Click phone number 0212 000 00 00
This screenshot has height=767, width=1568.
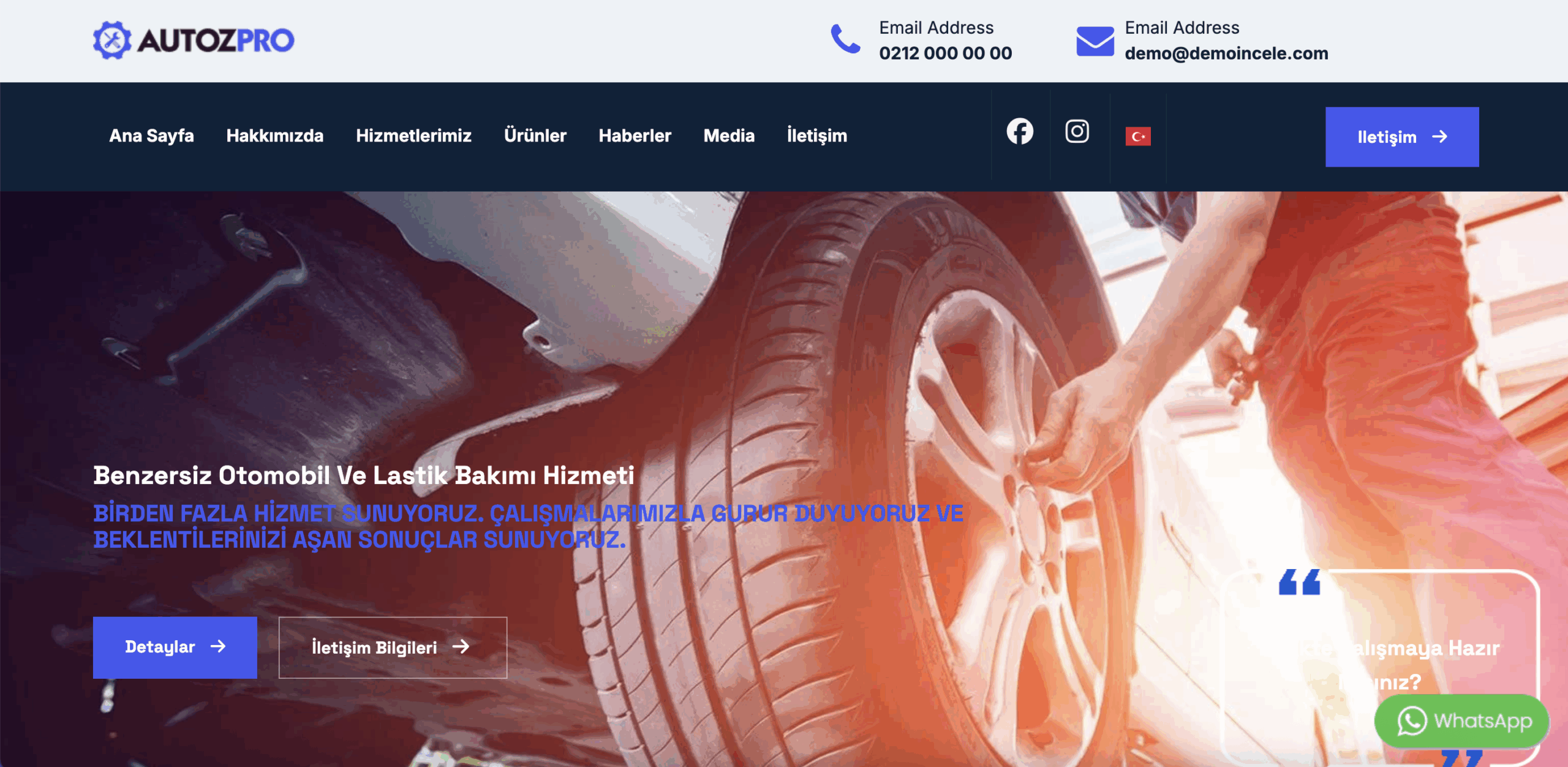click(x=946, y=53)
